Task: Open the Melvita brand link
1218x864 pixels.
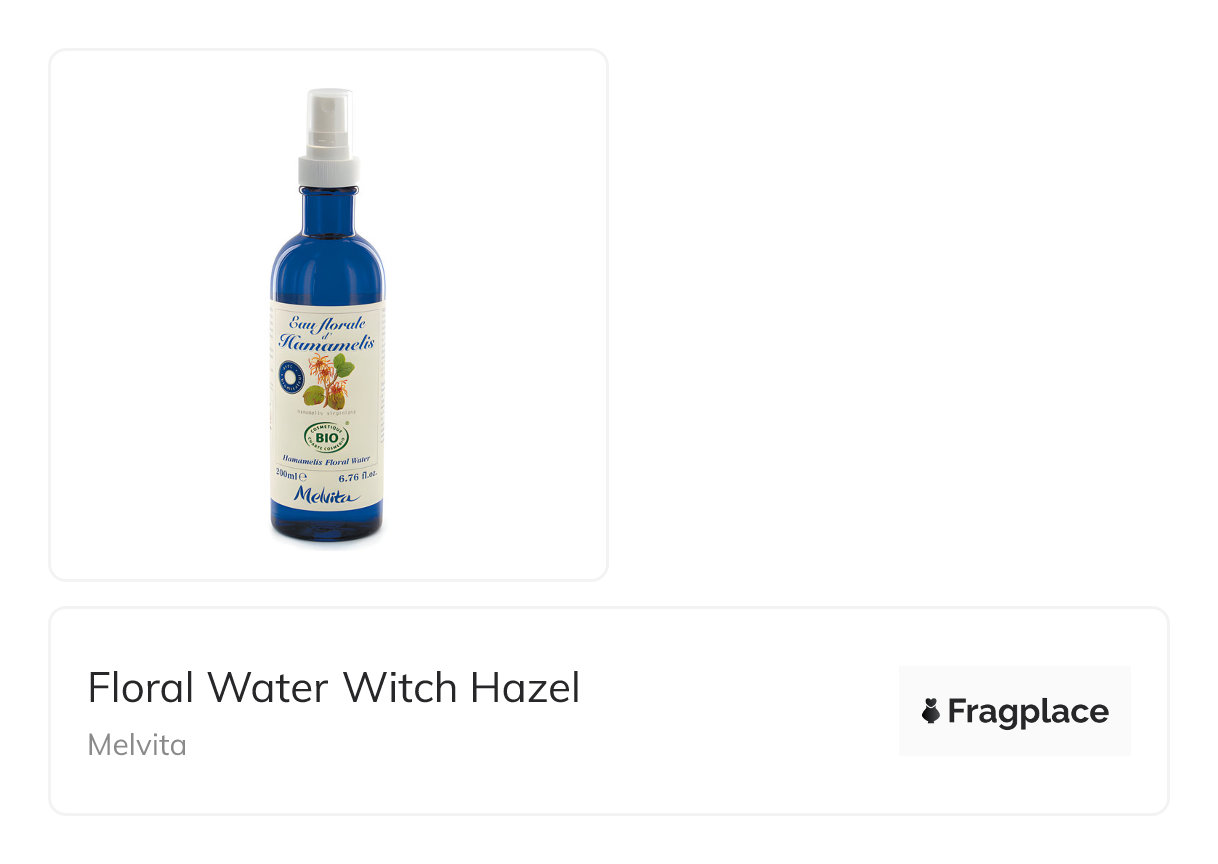Action: pos(137,745)
